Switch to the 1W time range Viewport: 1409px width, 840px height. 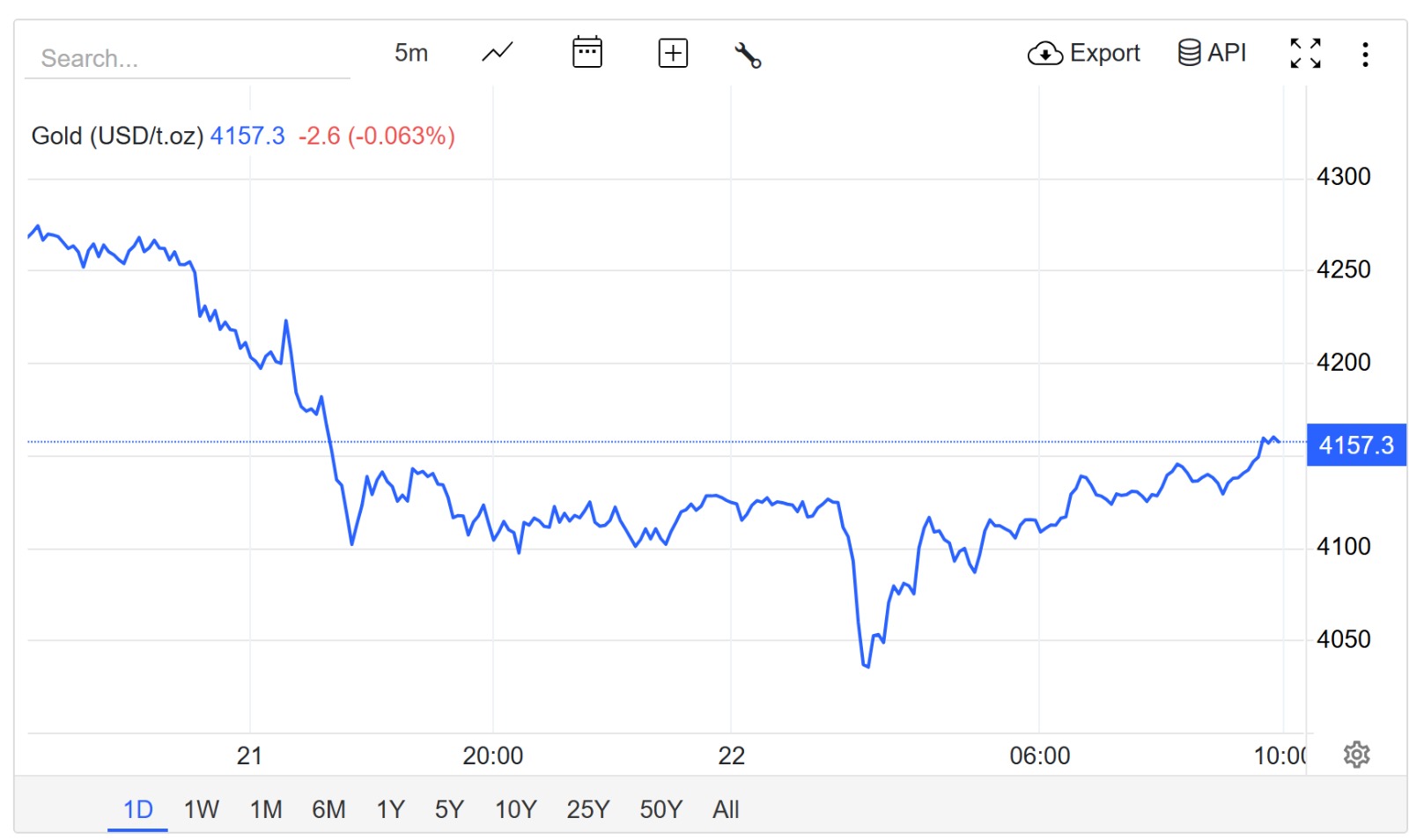tap(201, 809)
